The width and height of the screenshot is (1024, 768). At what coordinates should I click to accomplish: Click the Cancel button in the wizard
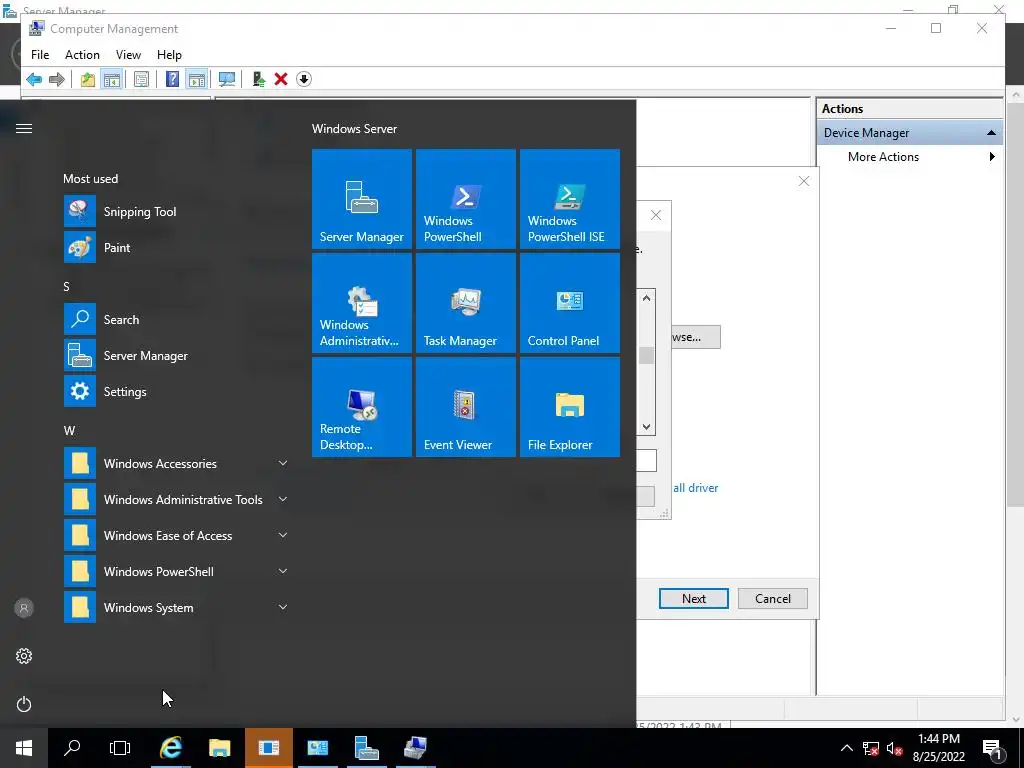coord(773,598)
